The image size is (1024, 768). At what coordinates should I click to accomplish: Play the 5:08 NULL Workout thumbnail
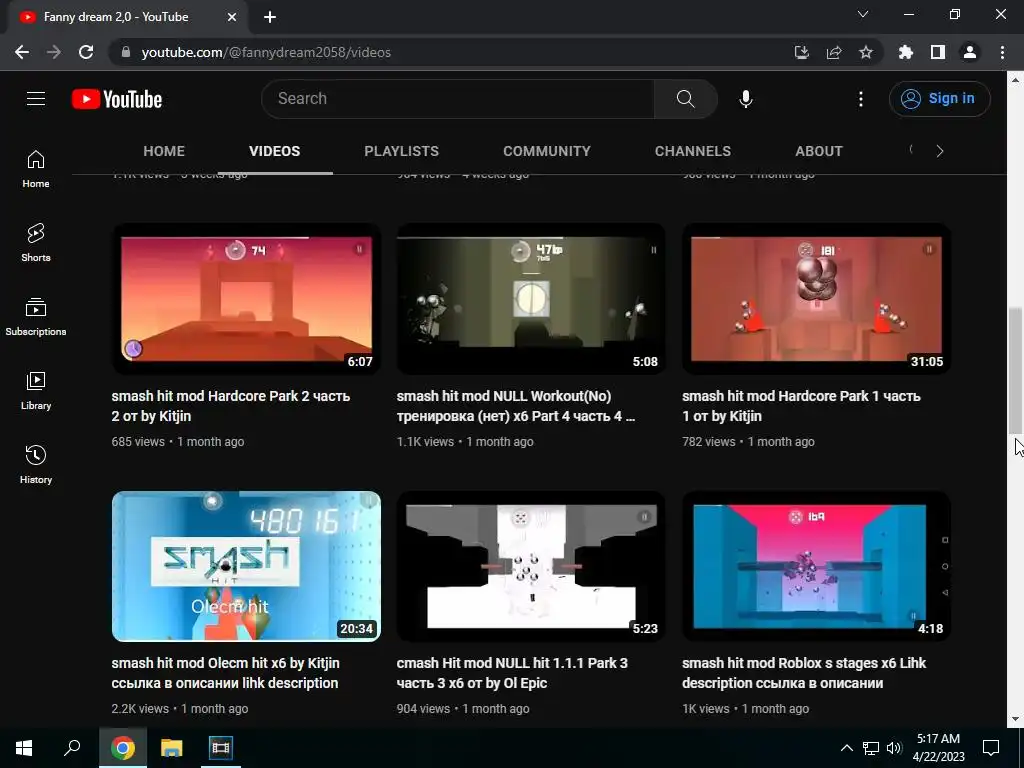[x=531, y=299]
